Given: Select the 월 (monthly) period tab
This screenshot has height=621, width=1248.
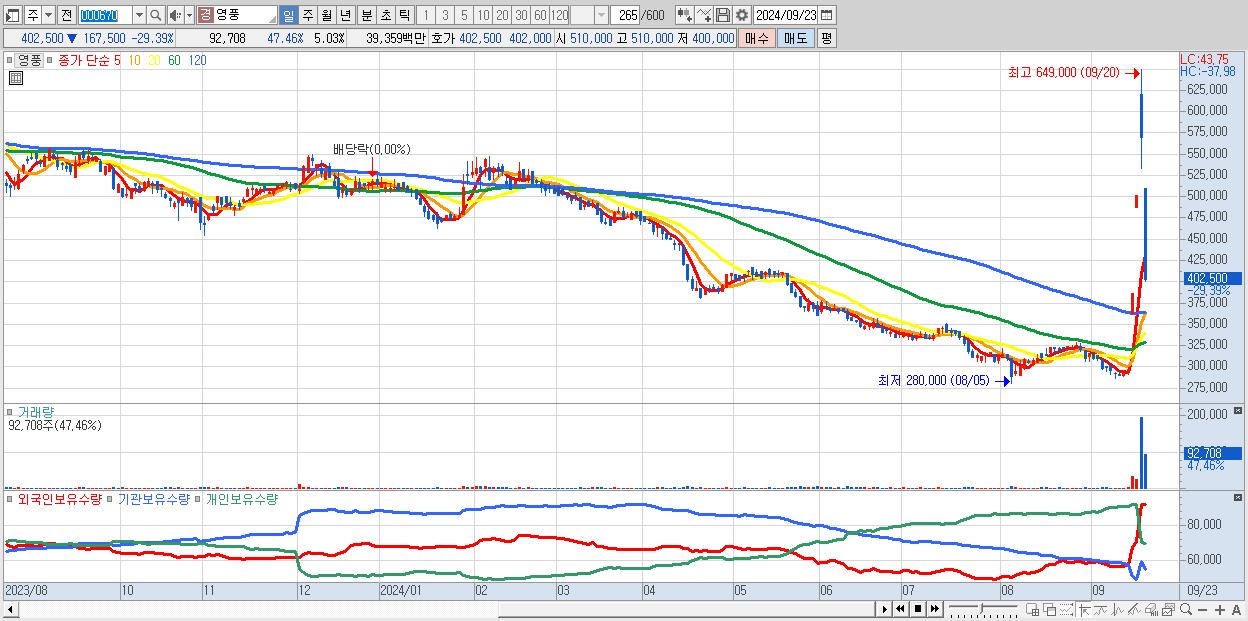Looking at the screenshot, I should pos(326,15).
